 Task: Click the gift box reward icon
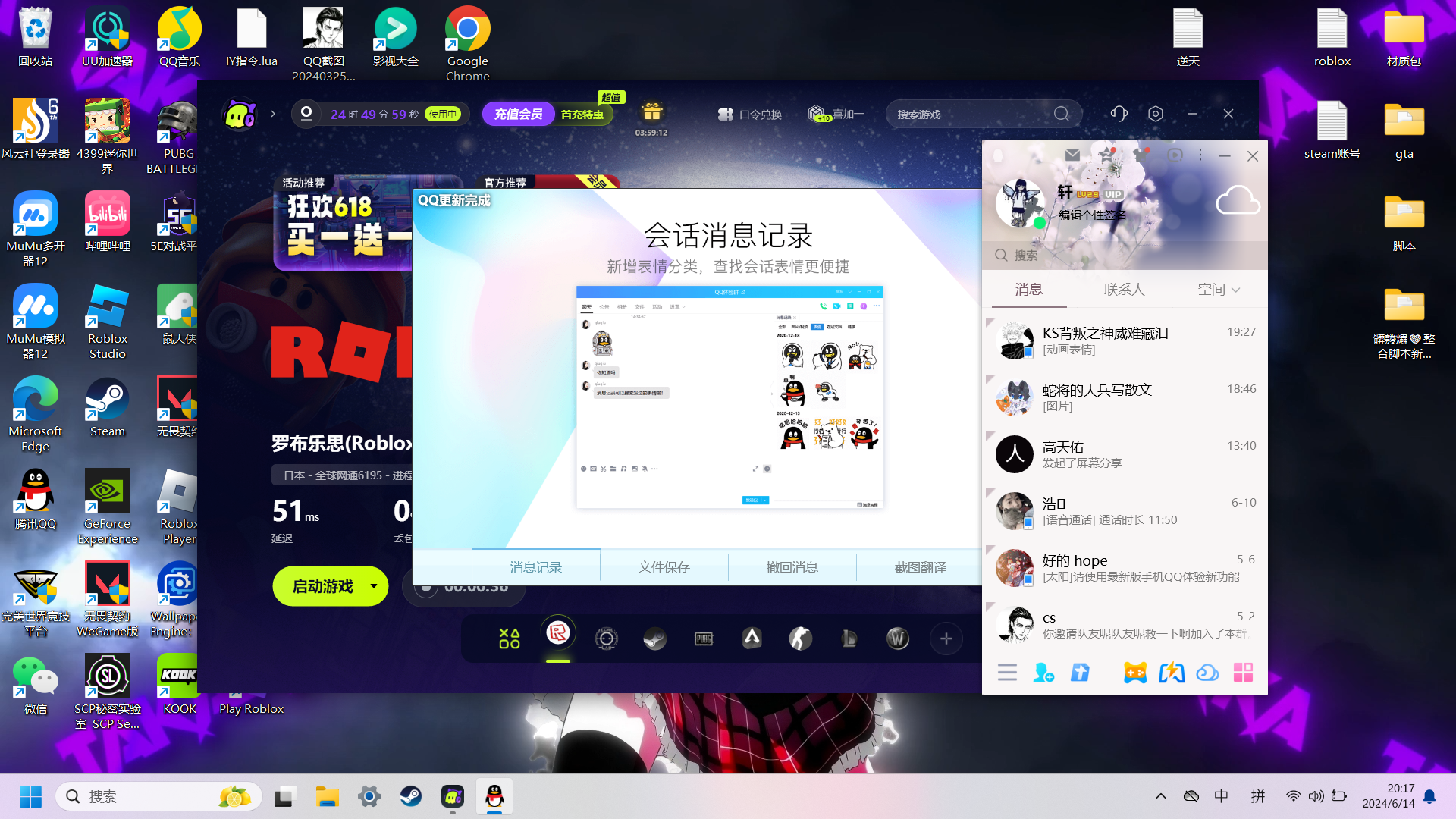652,112
